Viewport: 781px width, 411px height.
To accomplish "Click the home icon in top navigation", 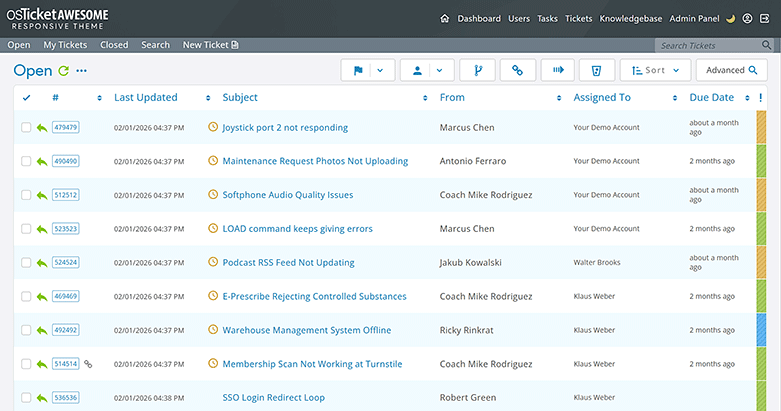I will click(445, 18).
